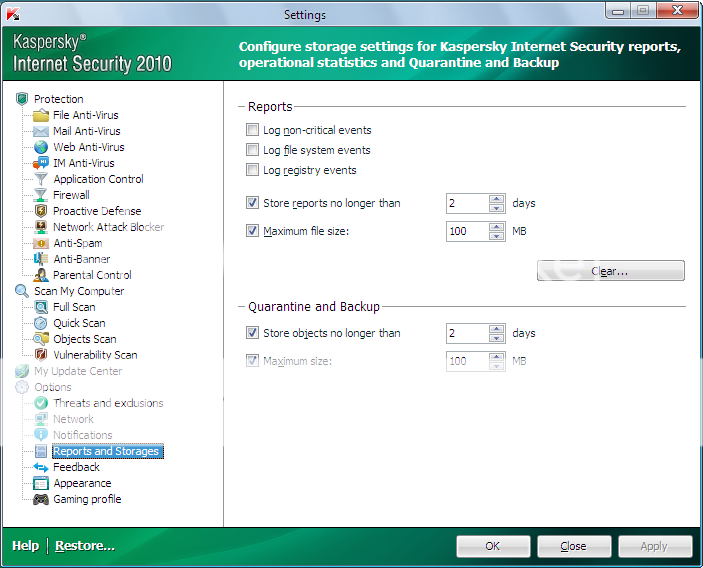
Task: Decrease report storage days with down arrow
Action: (x=496, y=208)
